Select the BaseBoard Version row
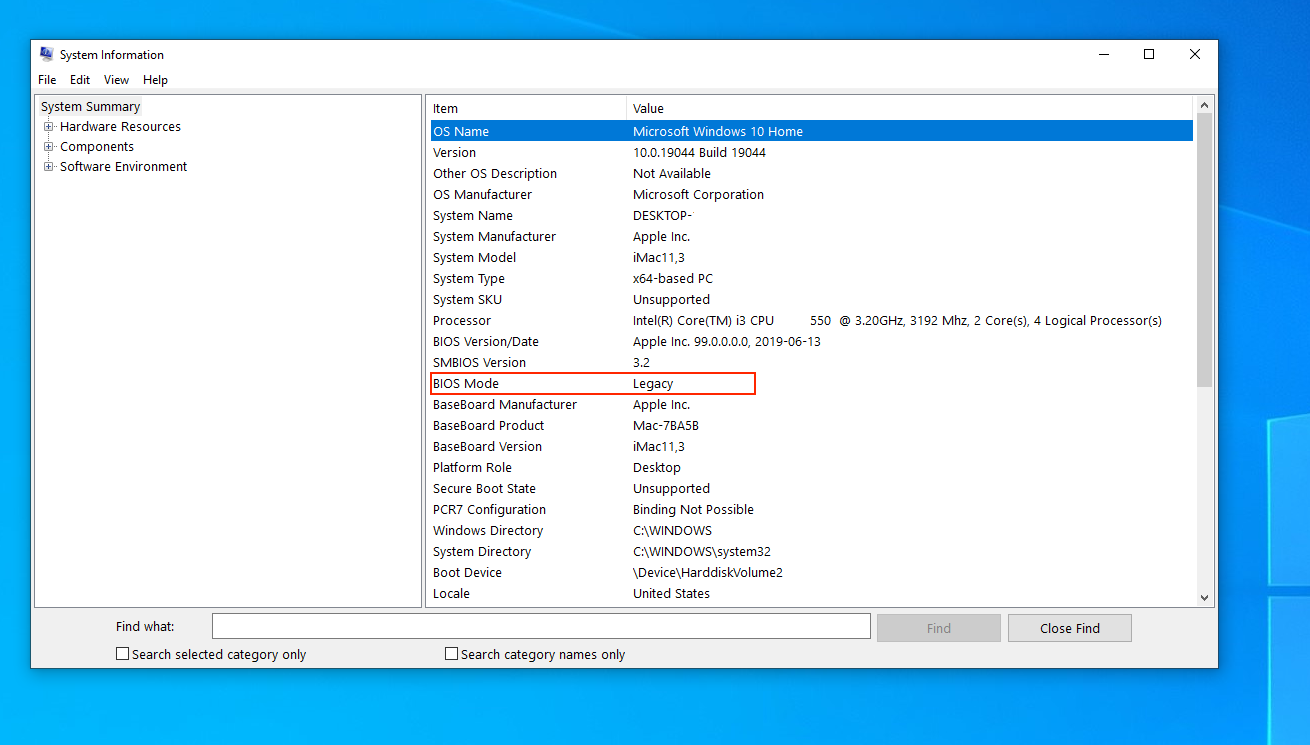 click(811, 446)
